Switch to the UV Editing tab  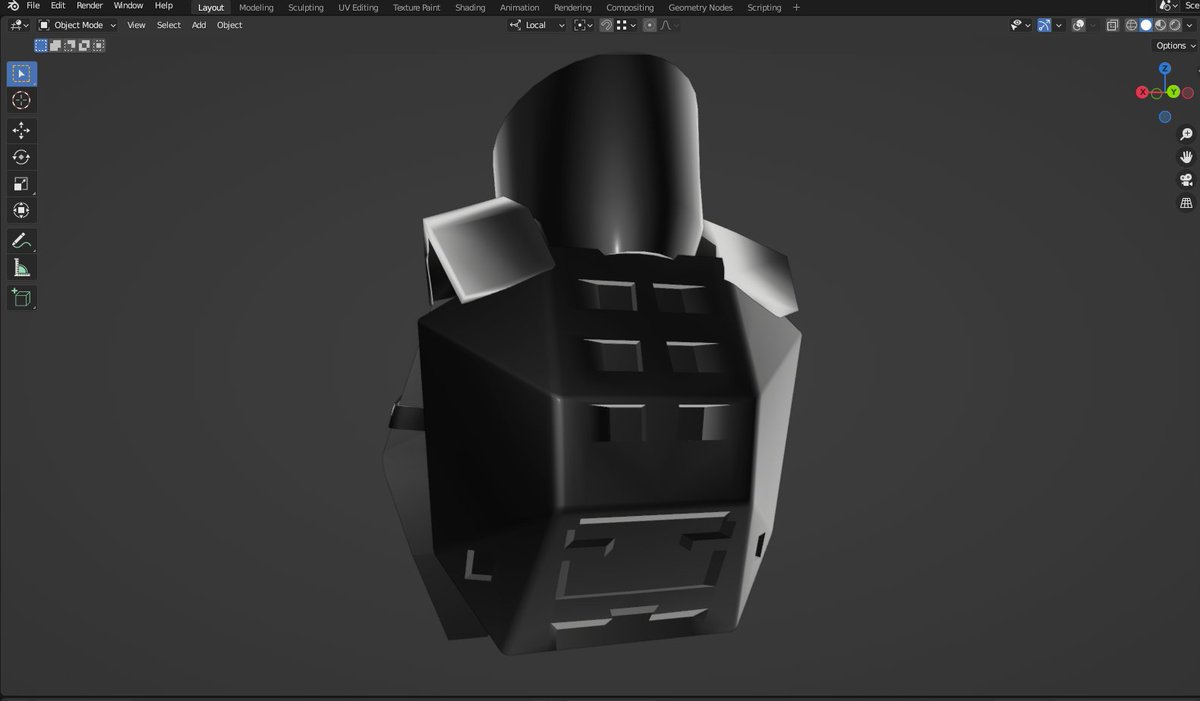point(358,7)
